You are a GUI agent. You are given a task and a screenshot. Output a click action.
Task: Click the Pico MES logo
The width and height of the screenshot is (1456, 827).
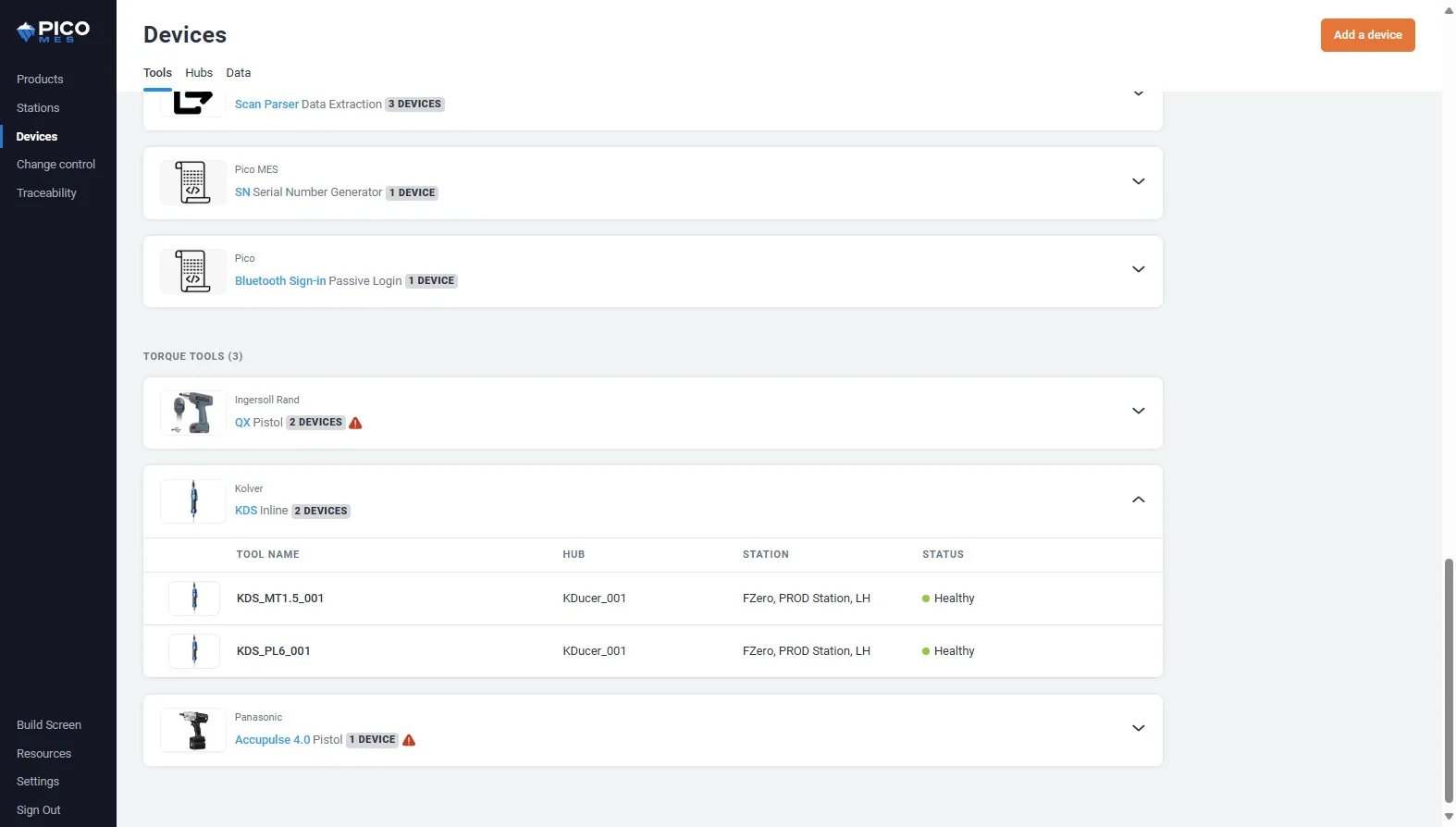click(x=53, y=31)
